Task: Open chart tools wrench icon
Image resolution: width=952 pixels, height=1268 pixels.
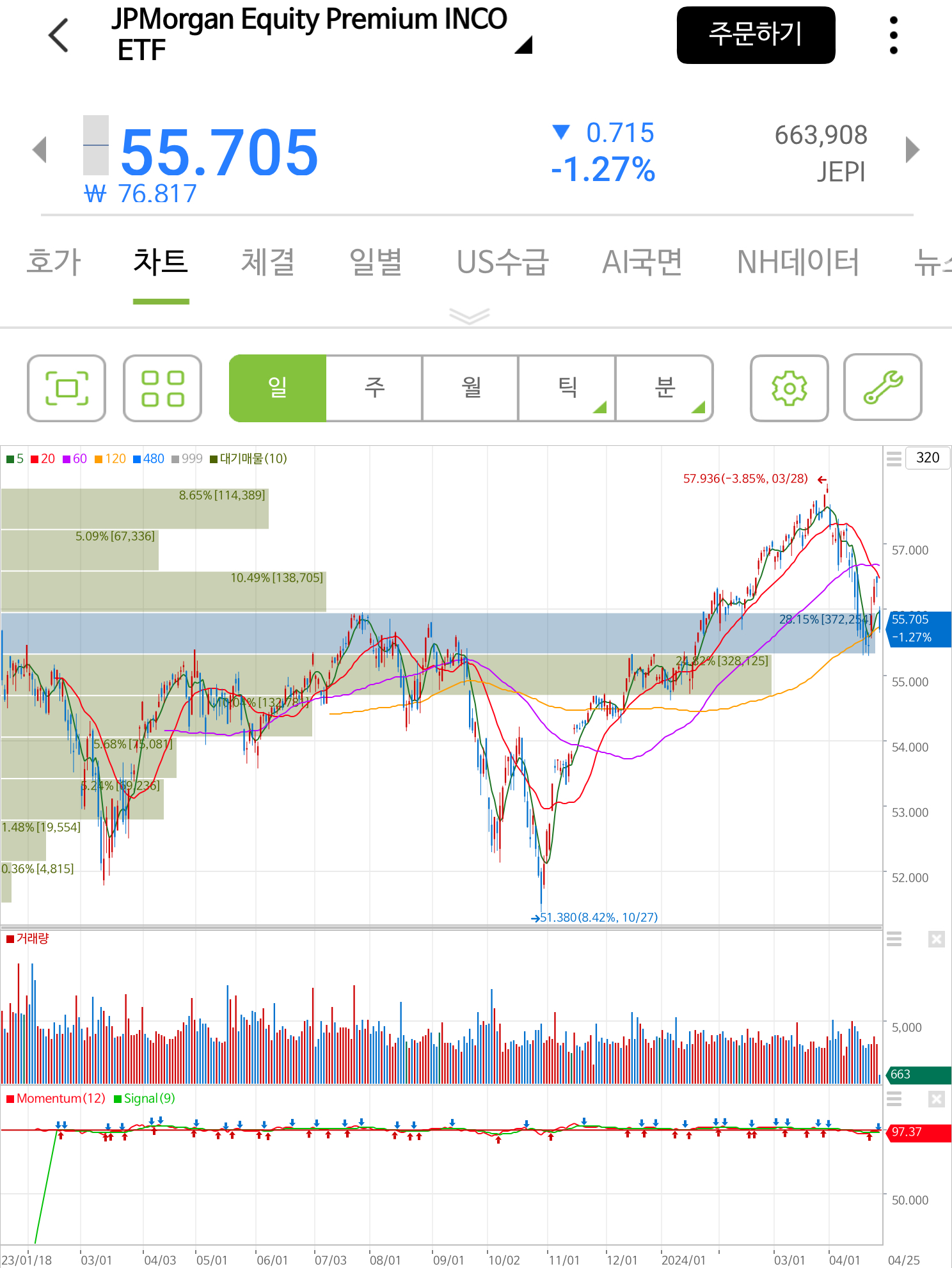Action: pos(883,388)
